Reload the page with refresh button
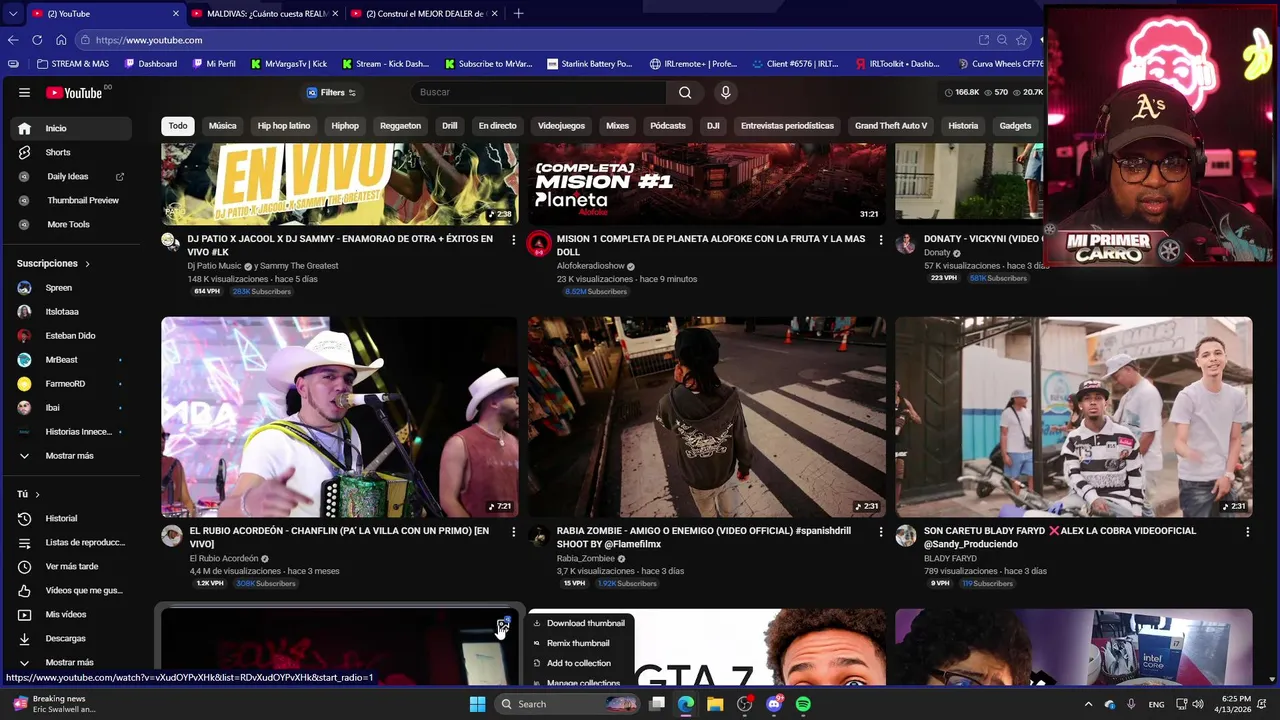1280x720 pixels. pos(37,40)
